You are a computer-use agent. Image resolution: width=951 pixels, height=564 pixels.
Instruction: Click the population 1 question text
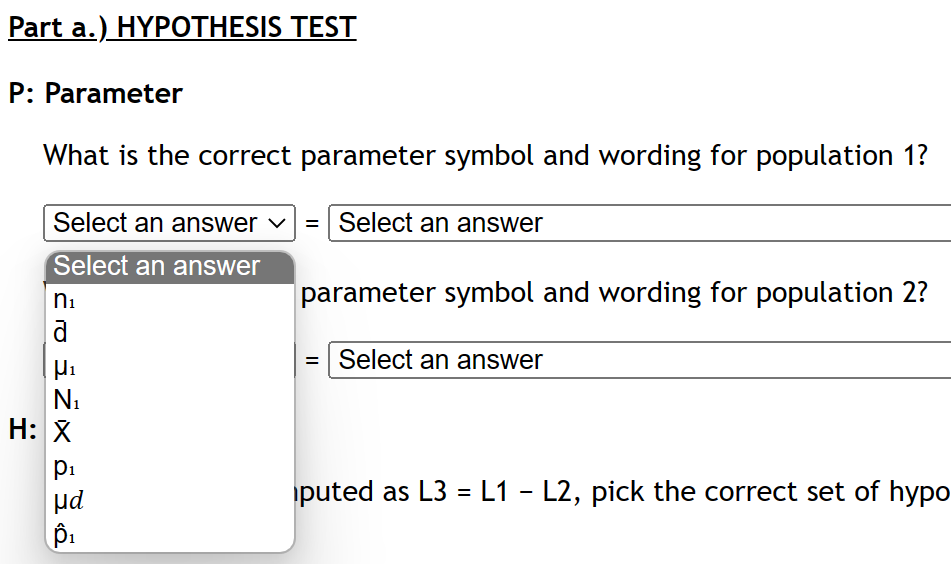[x=486, y=156]
